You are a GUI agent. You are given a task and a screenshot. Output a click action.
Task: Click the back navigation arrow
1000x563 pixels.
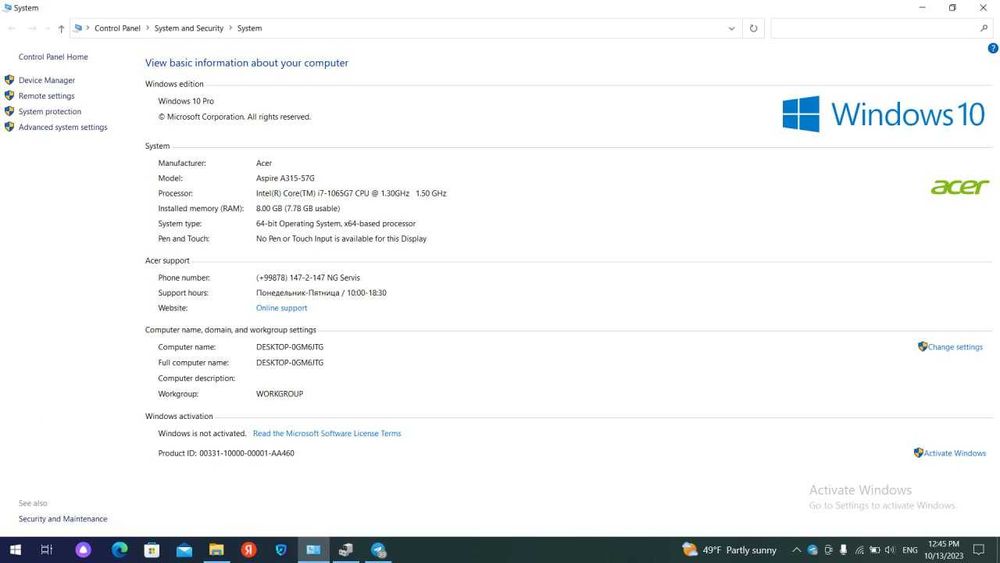pos(12,29)
